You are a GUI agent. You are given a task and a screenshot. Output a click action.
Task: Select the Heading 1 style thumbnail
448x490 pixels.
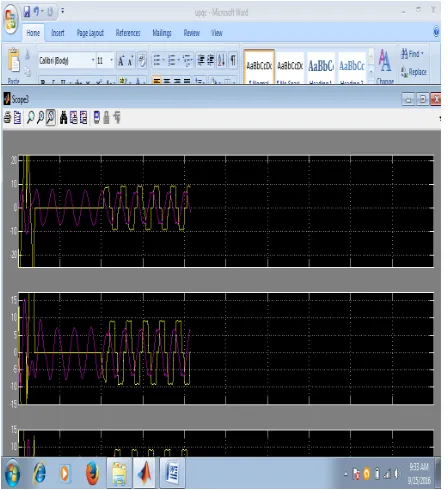321,67
